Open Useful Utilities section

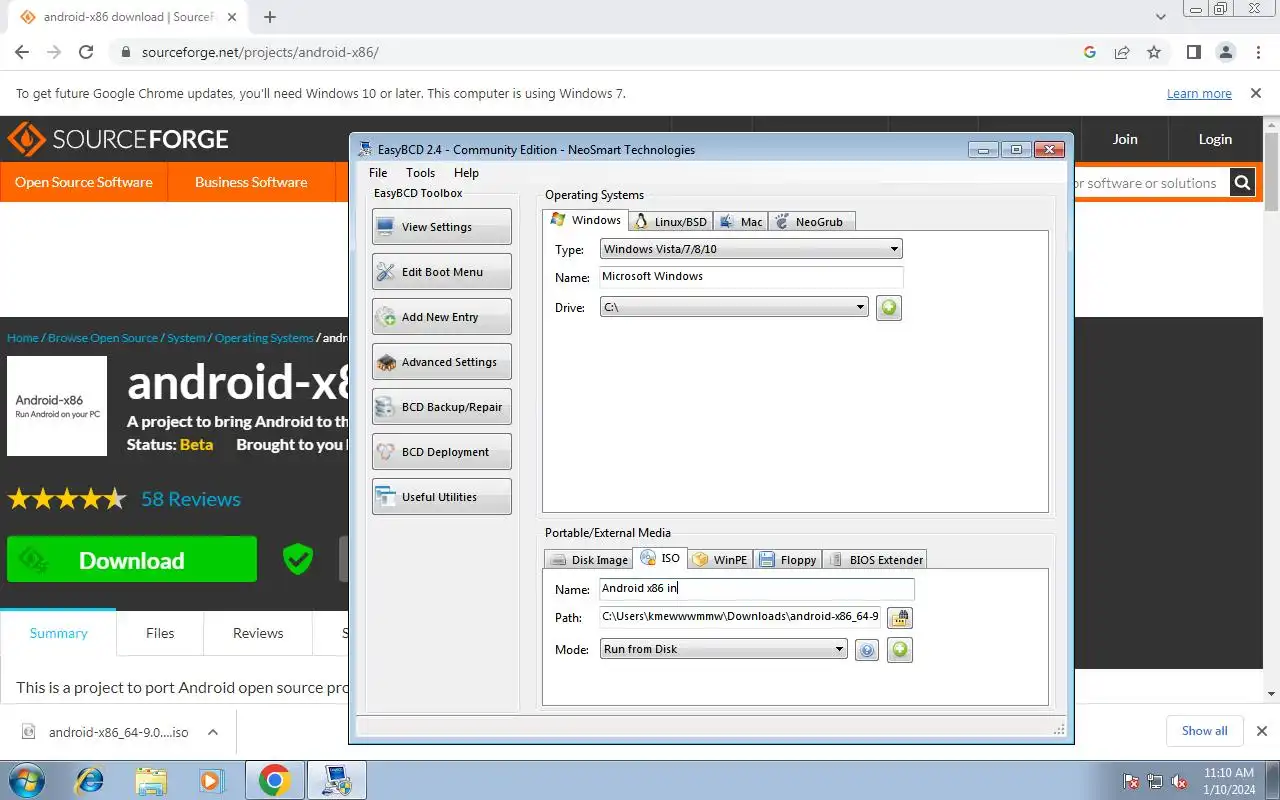(x=441, y=497)
